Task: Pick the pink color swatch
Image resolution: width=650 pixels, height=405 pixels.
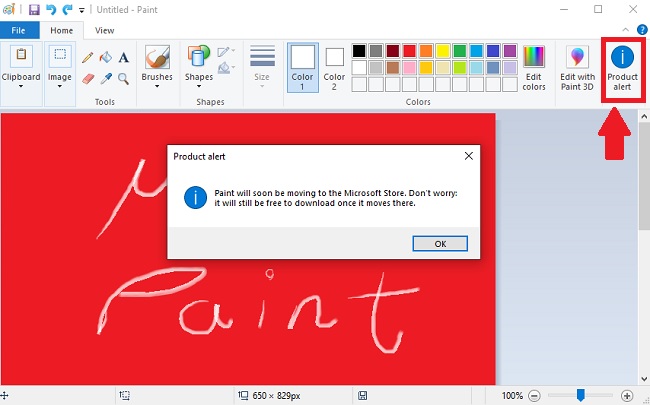Action: point(409,68)
